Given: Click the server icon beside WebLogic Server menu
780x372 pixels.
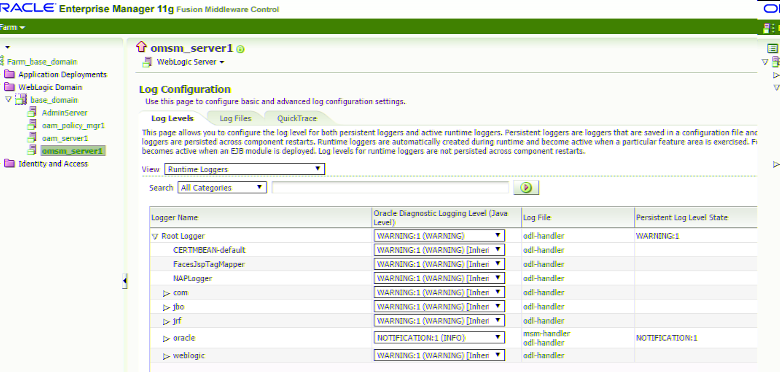Looking at the screenshot, I should point(147,62).
